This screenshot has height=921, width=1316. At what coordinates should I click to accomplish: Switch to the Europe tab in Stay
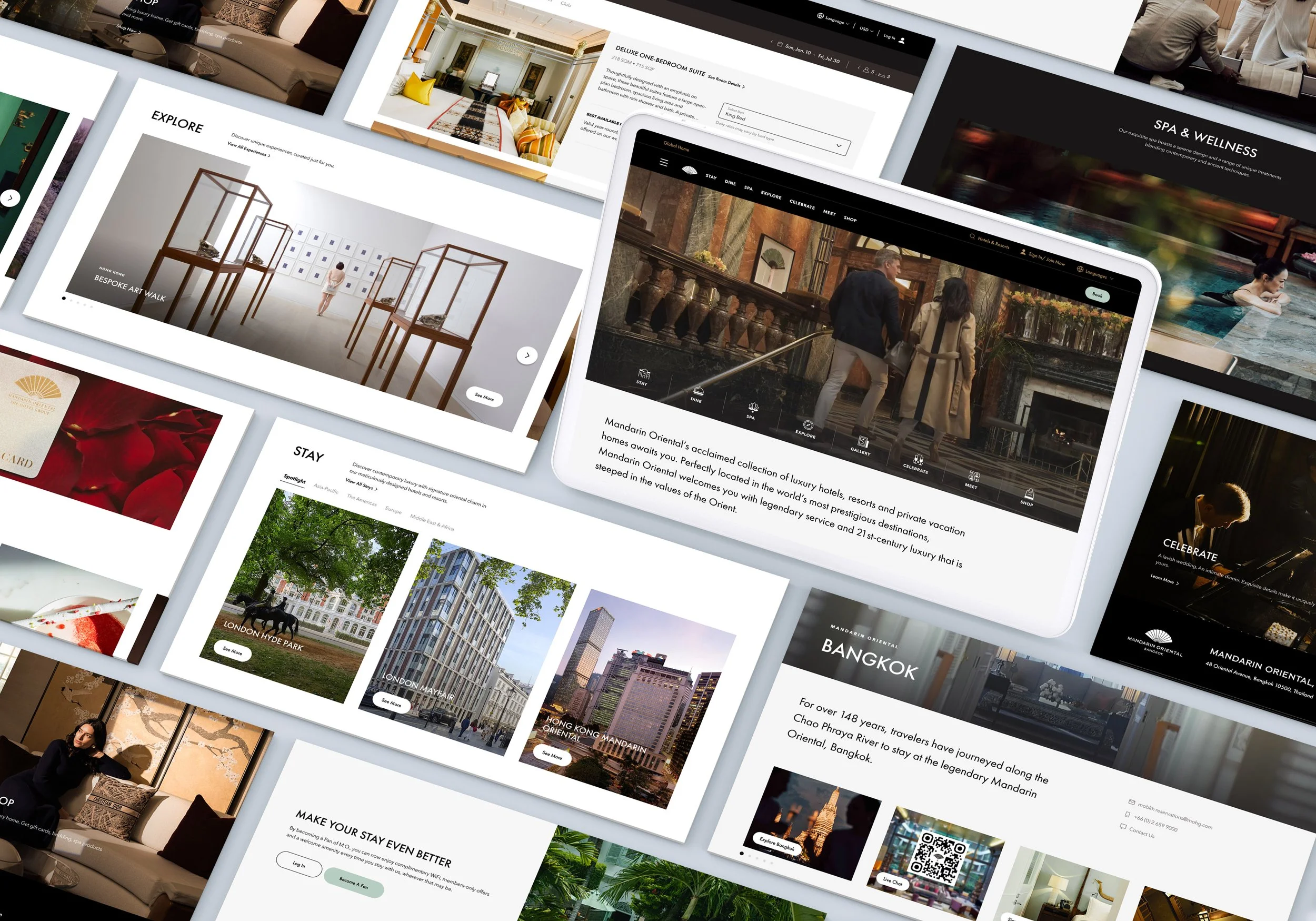(393, 509)
